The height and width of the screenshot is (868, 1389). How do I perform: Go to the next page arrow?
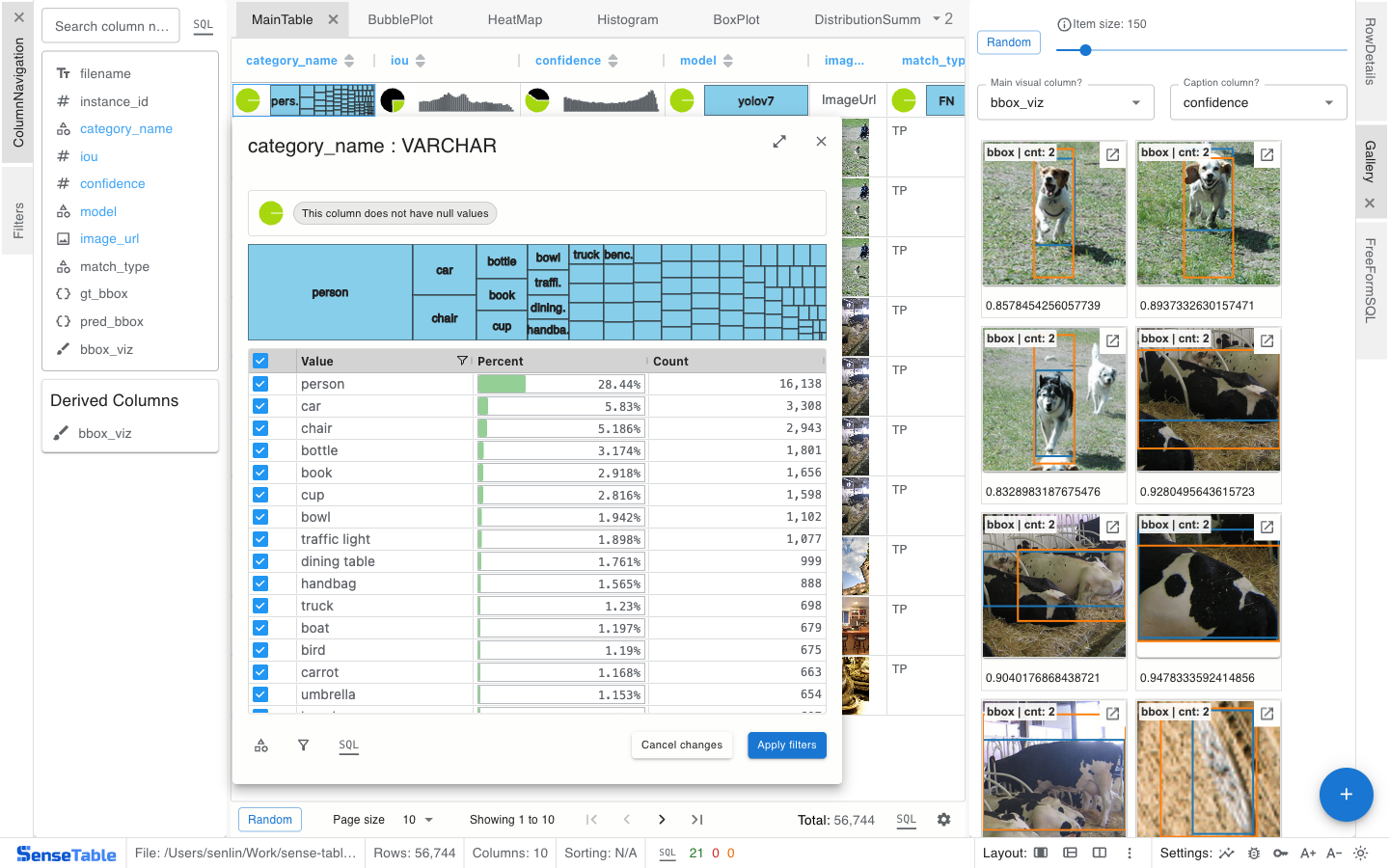662,820
